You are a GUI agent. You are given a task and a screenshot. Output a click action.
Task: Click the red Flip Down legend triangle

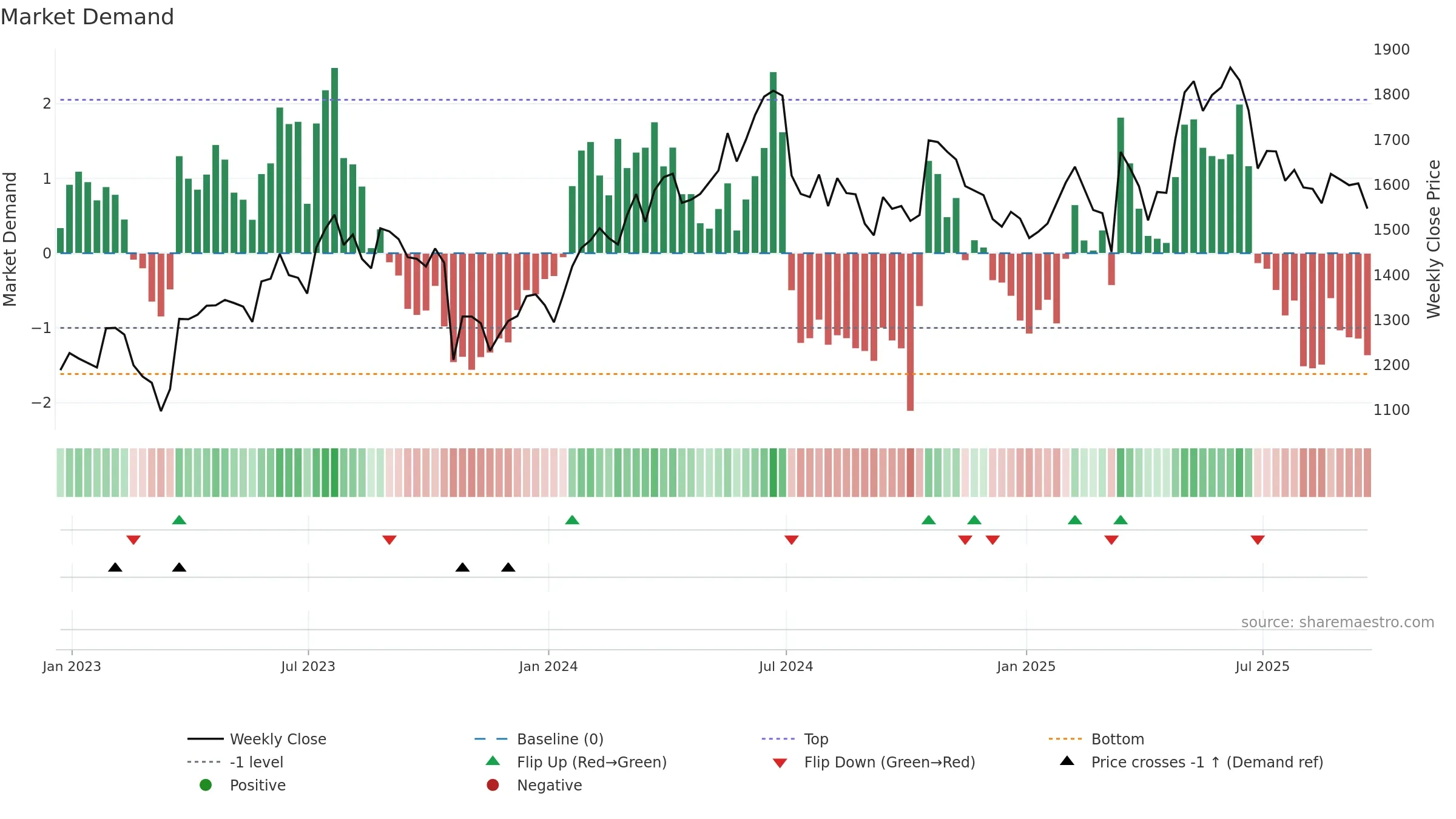(x=780, y=763)
